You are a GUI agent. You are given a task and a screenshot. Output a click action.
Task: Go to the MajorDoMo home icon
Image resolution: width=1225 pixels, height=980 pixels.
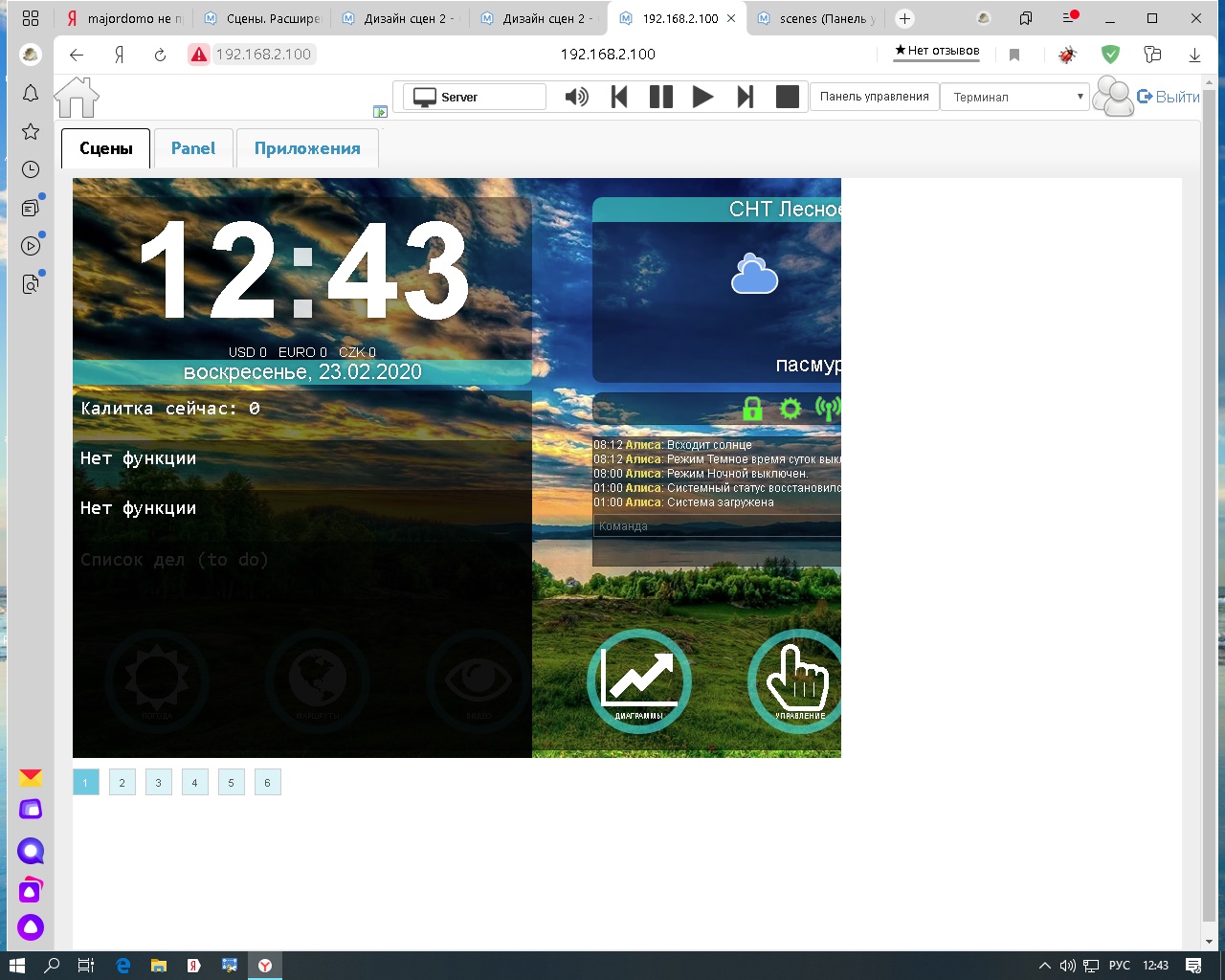coord(77,97)
